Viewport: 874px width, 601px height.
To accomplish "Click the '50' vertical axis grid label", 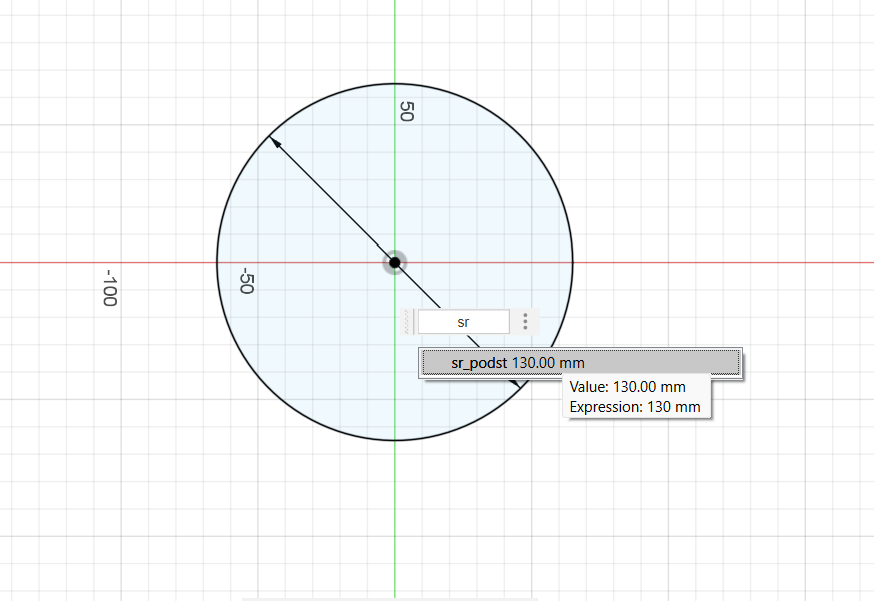I will click(x=406, y=111).
